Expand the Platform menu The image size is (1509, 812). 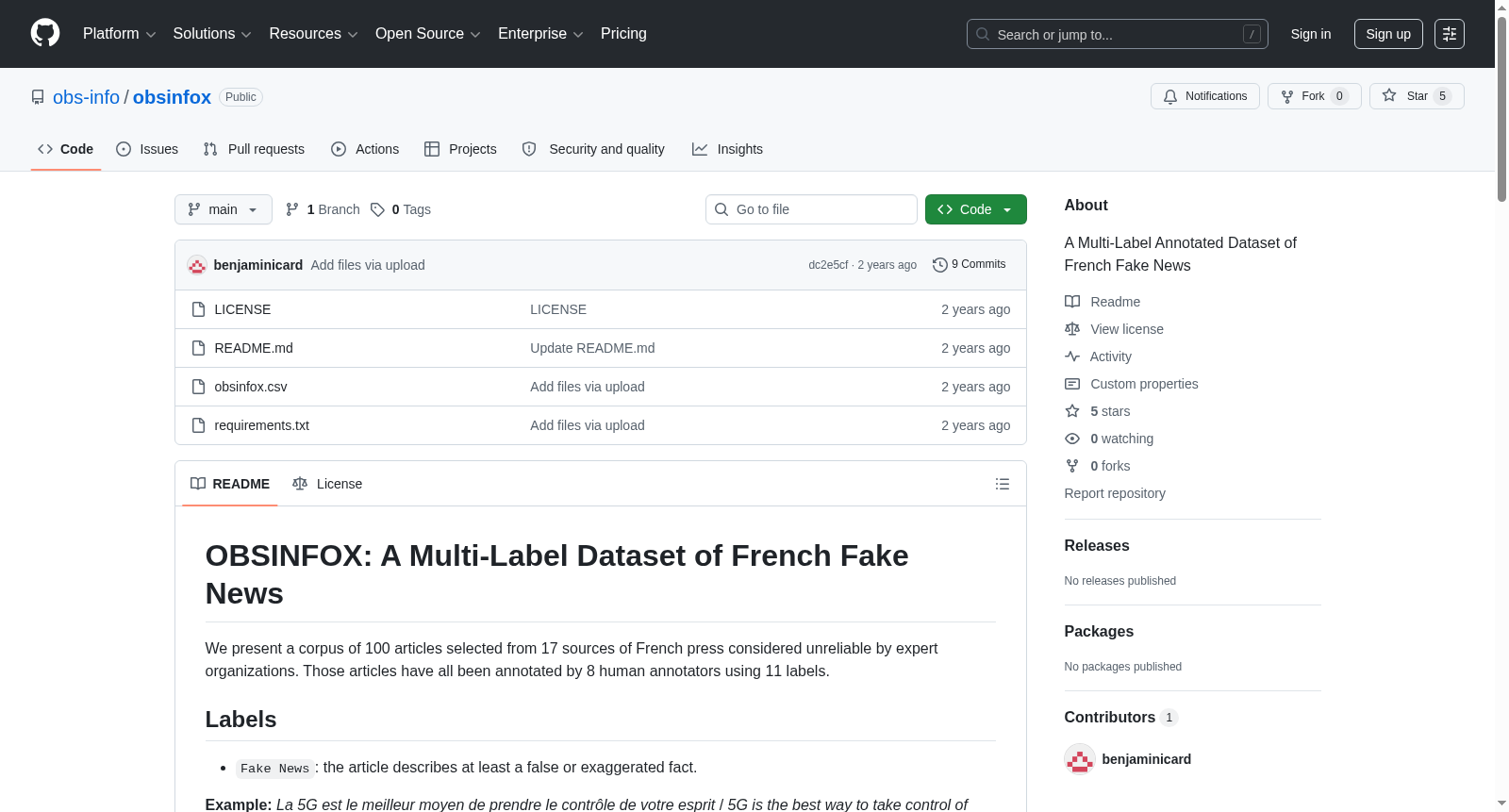tap(119, 34)
